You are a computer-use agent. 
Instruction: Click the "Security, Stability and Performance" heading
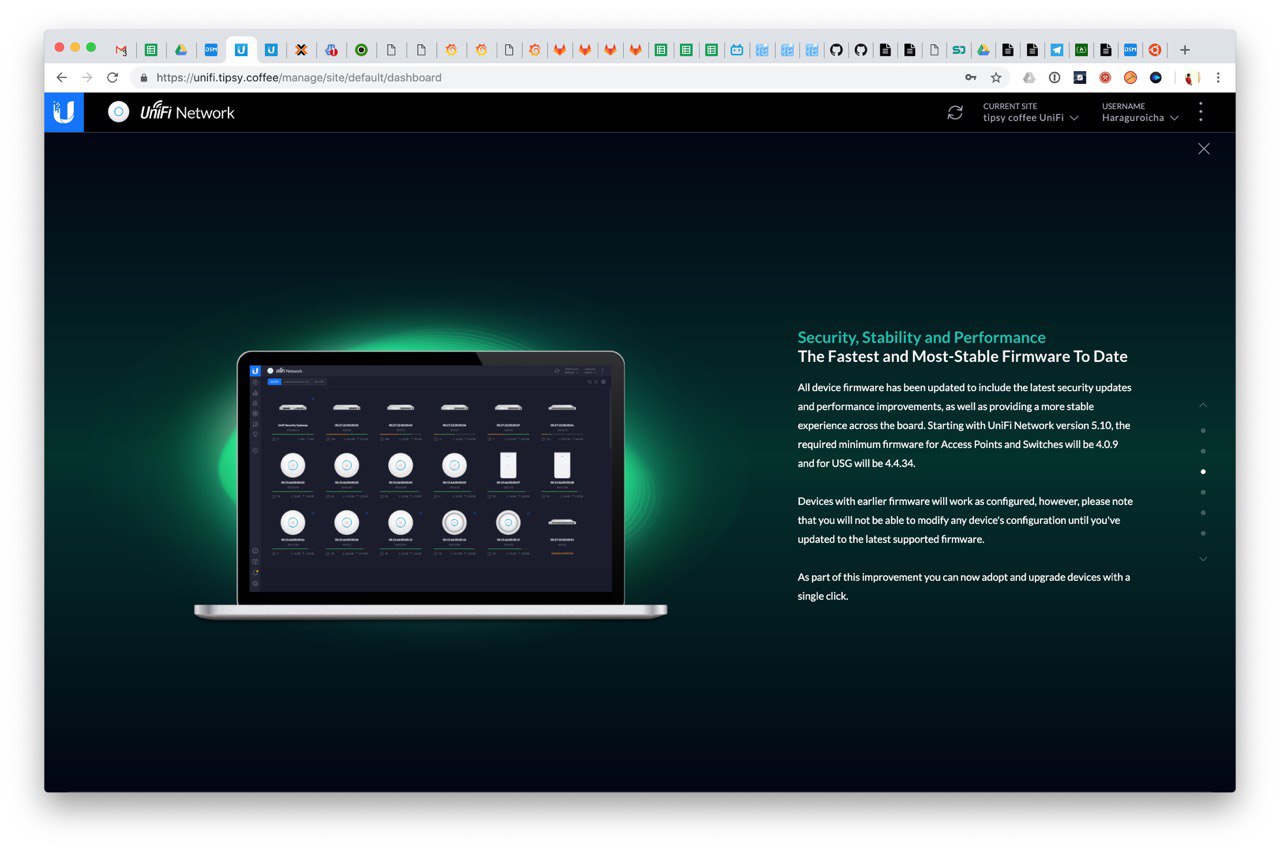(921, 337)
